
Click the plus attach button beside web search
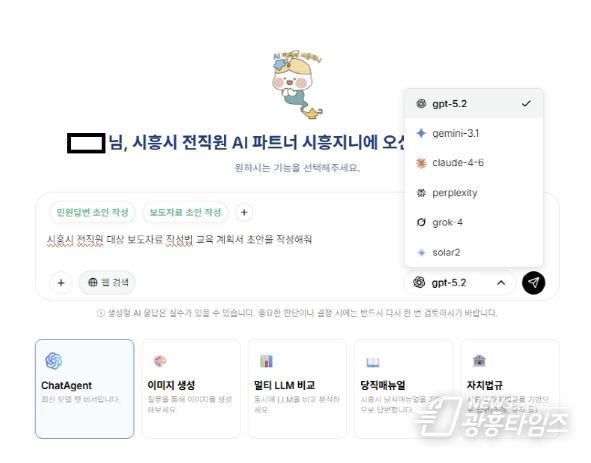[61, 282]
